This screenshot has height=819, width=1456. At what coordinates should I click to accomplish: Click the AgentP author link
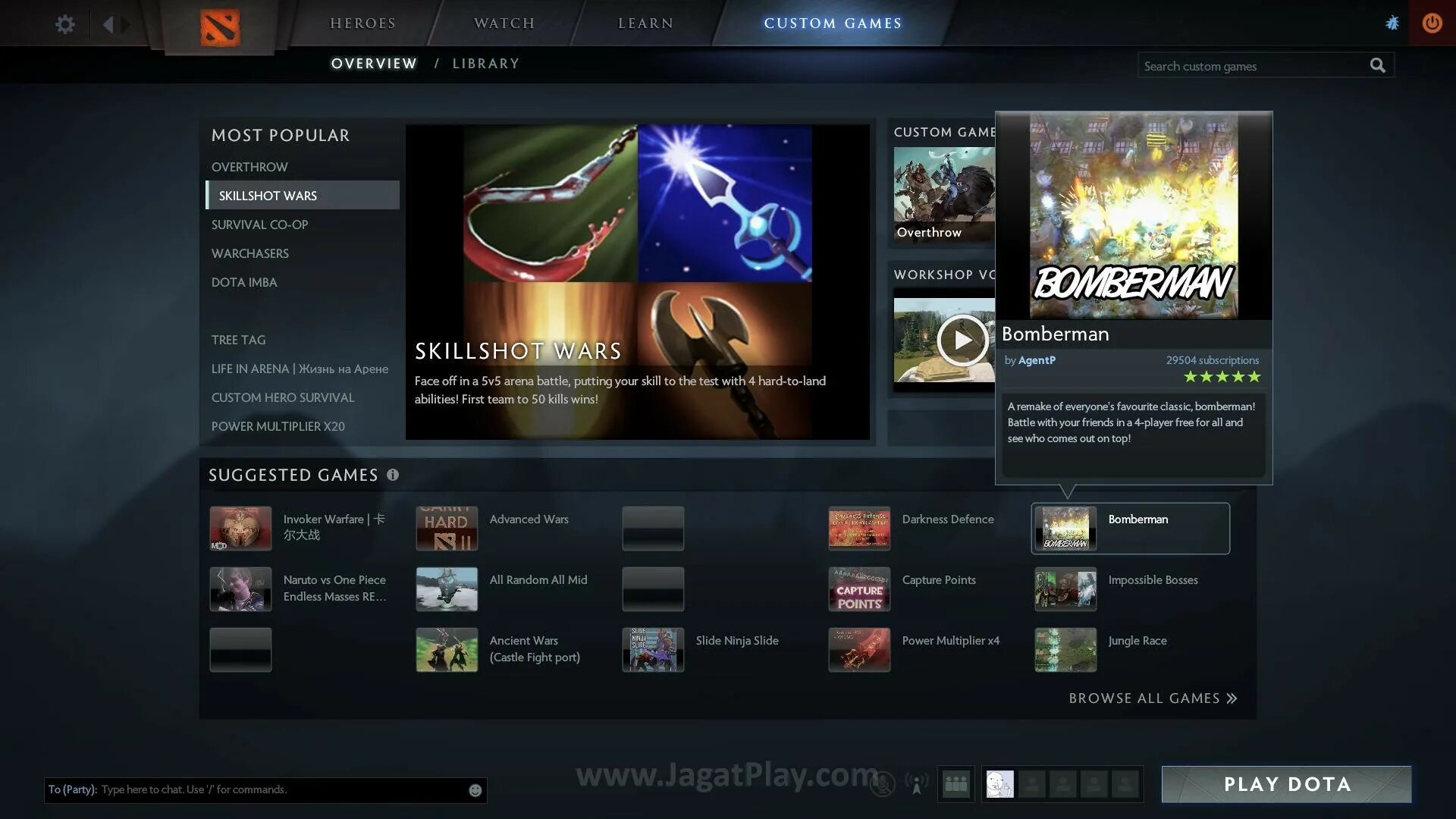pos(1037,360)
